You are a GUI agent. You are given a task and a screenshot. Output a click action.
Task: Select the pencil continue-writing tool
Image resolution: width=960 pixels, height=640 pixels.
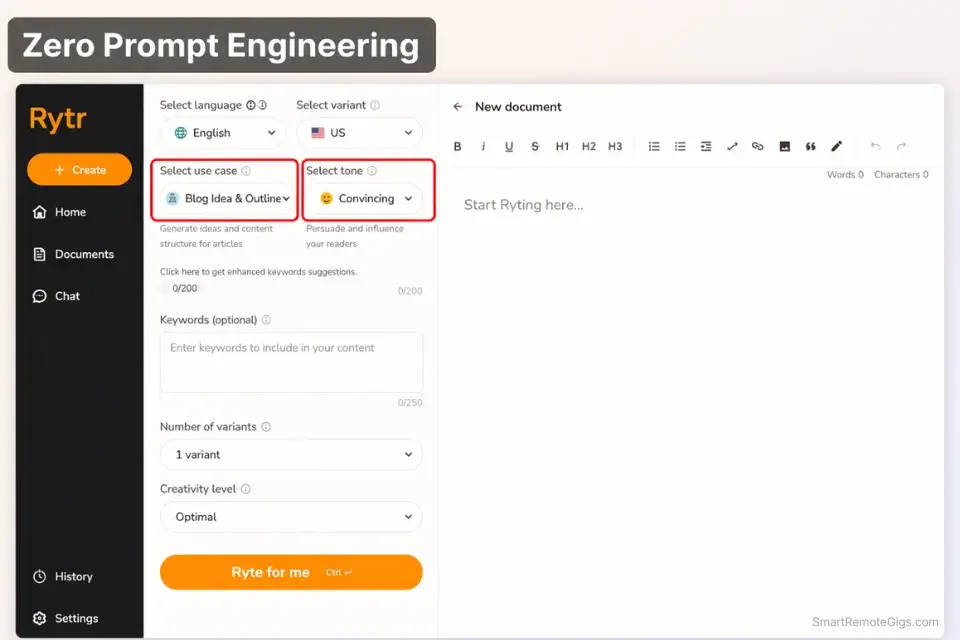(837, 146)
